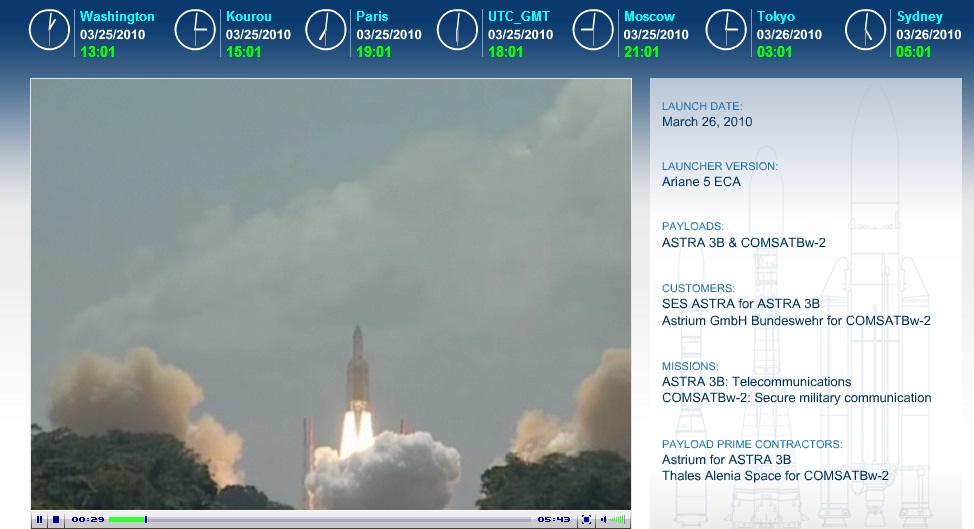
Task: Click the total duration 05:43 display
Action: (553, 520)
